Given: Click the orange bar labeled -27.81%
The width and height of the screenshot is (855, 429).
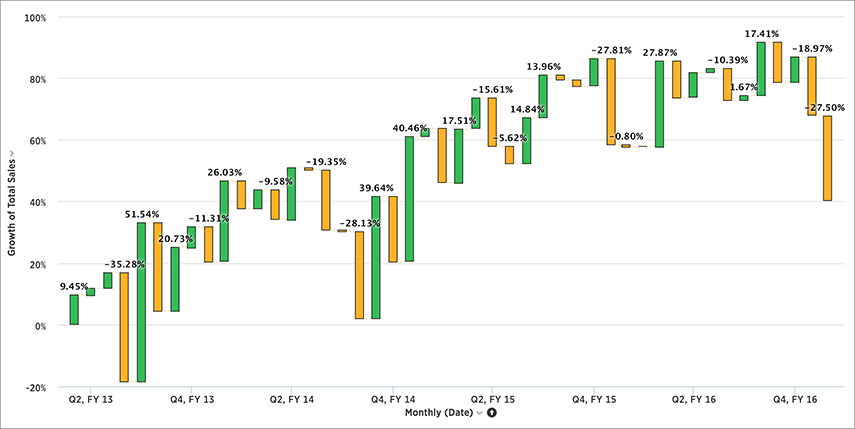Looking at the screenshot, I should pyautogui.click(x=611, y=101).
